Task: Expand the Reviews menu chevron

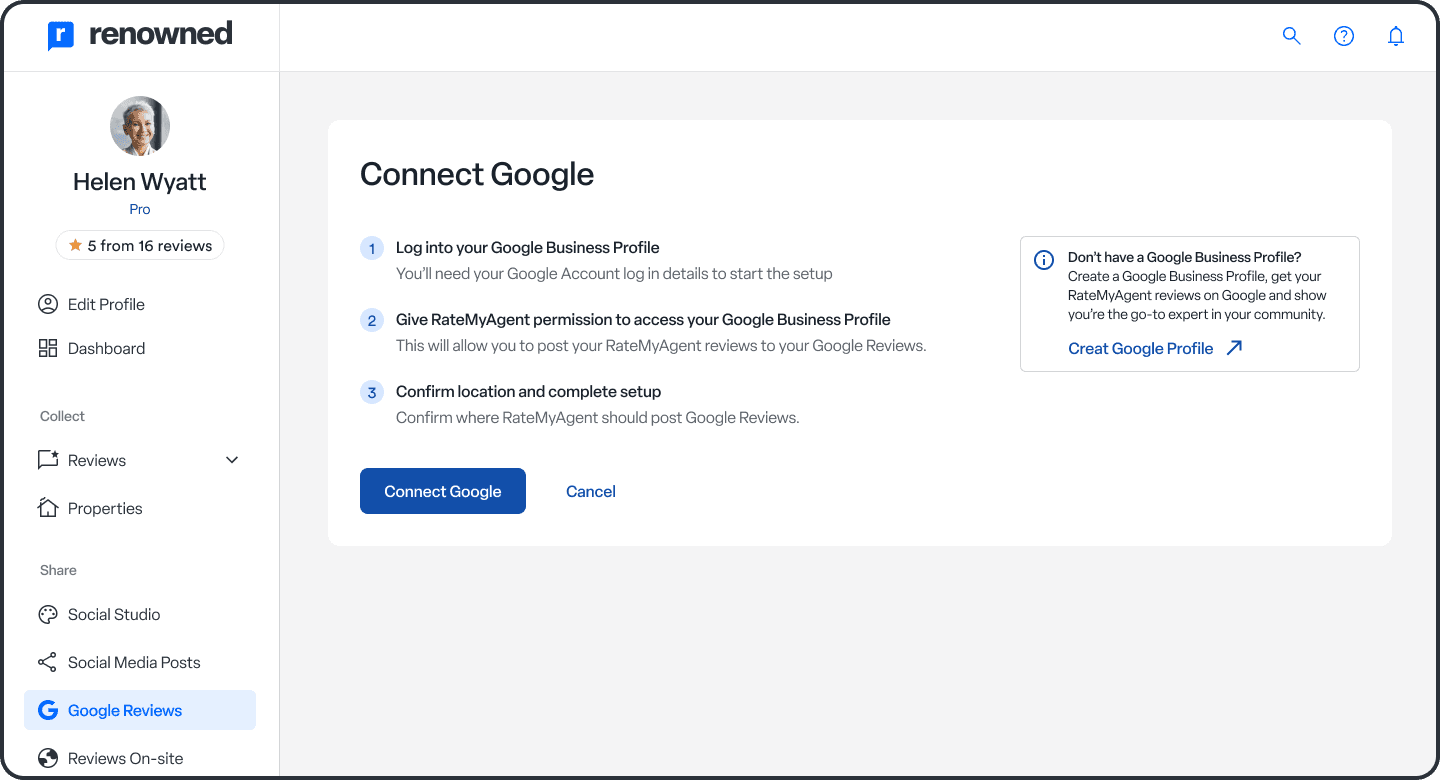Action: pos(232,460)
